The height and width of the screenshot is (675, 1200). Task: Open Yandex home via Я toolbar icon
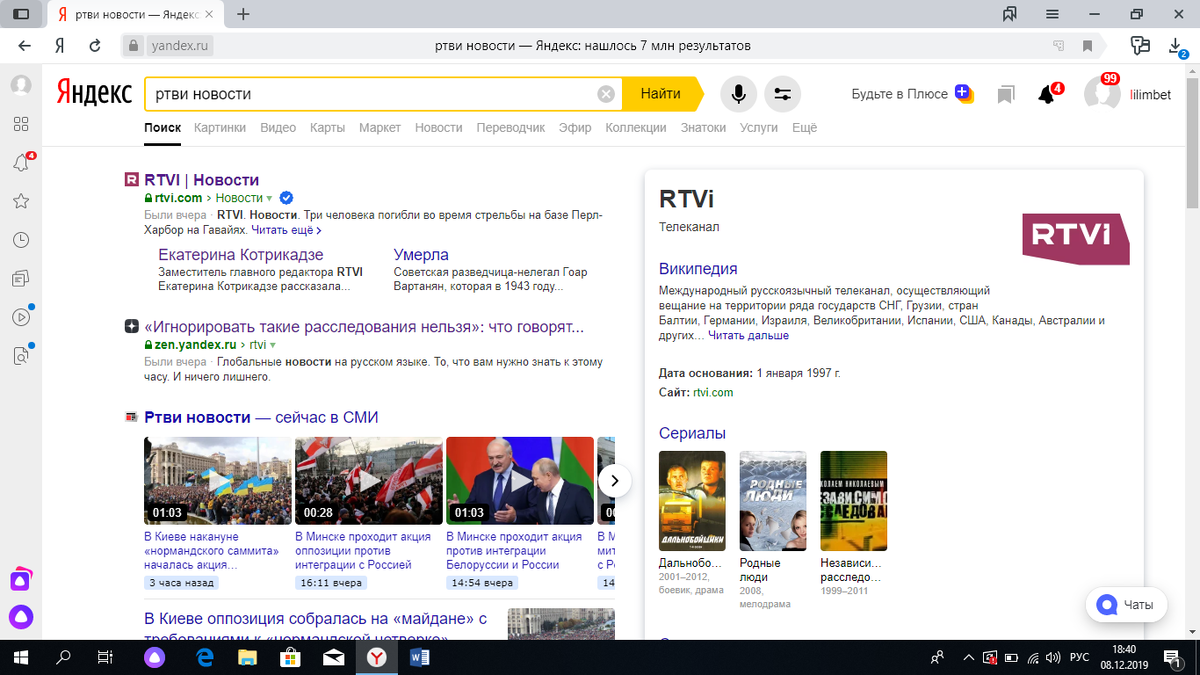pyautogui.click(x=60, y=46)
